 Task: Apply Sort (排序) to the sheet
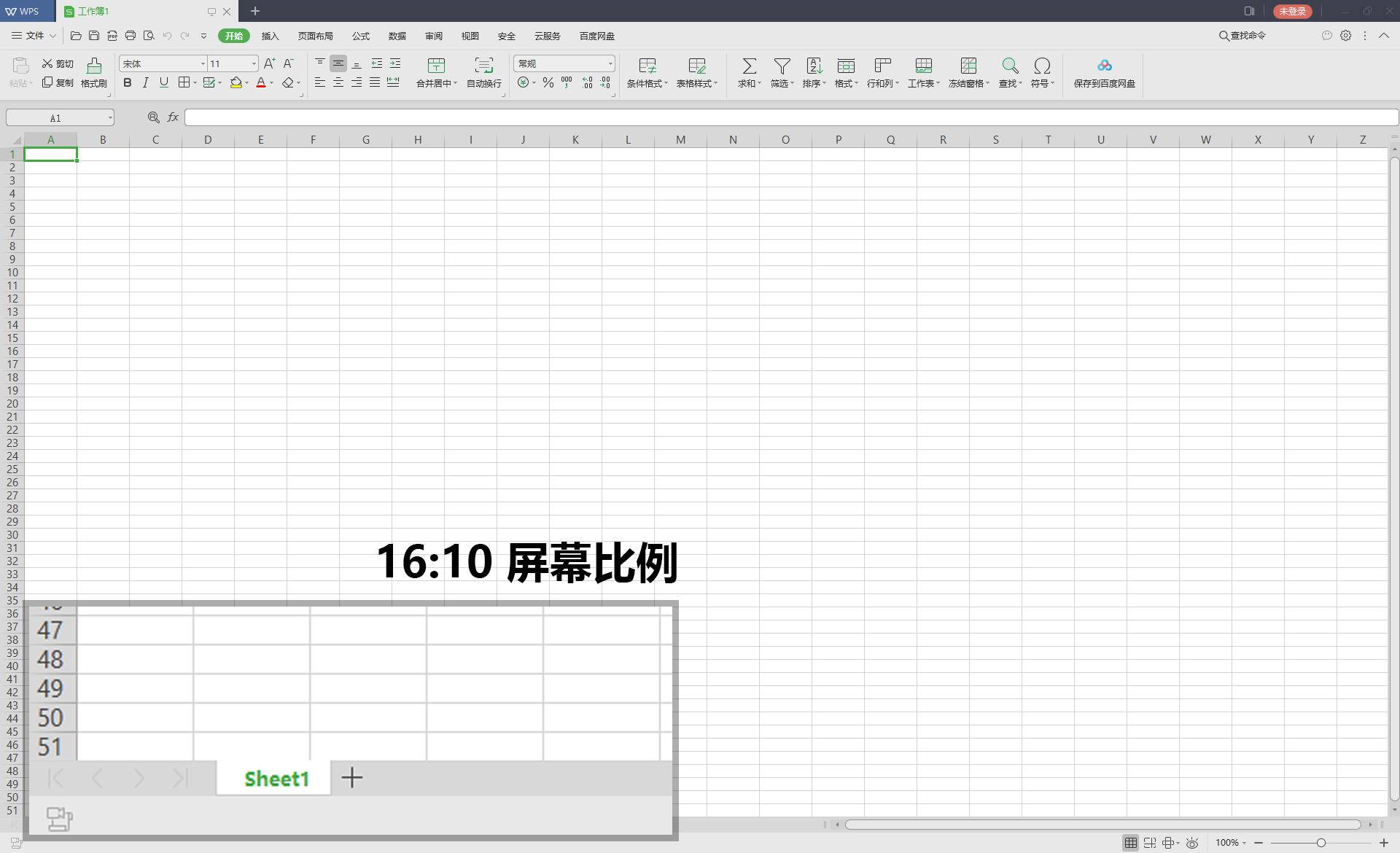pos(814,73)
